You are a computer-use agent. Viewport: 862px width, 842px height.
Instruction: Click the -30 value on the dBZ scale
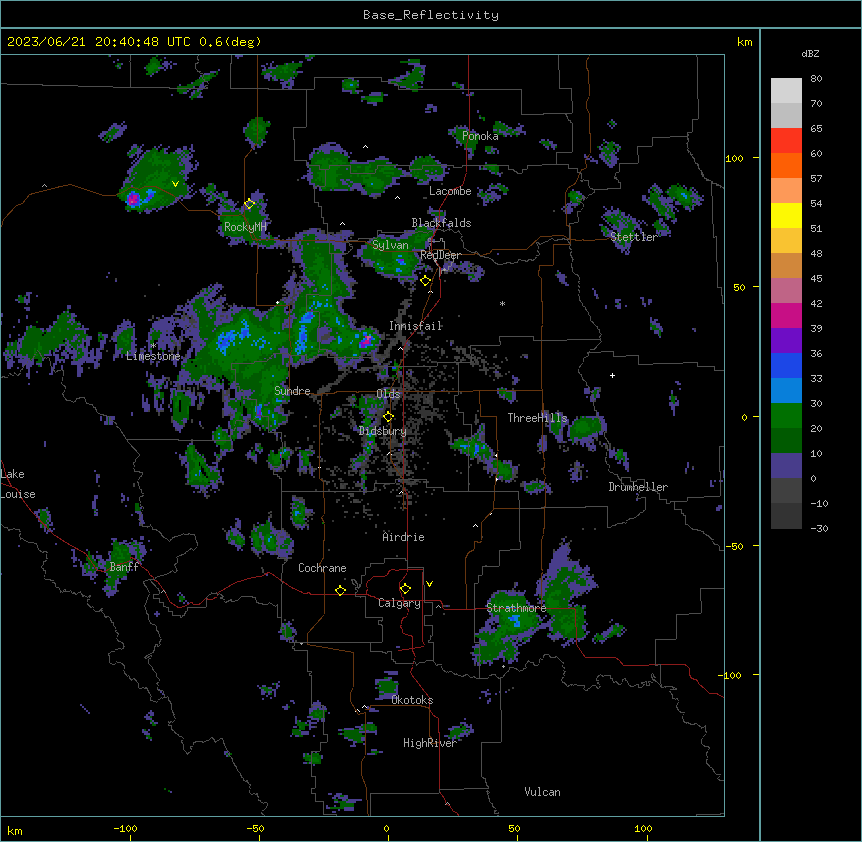pyautogui.click(x=819, y=528)
